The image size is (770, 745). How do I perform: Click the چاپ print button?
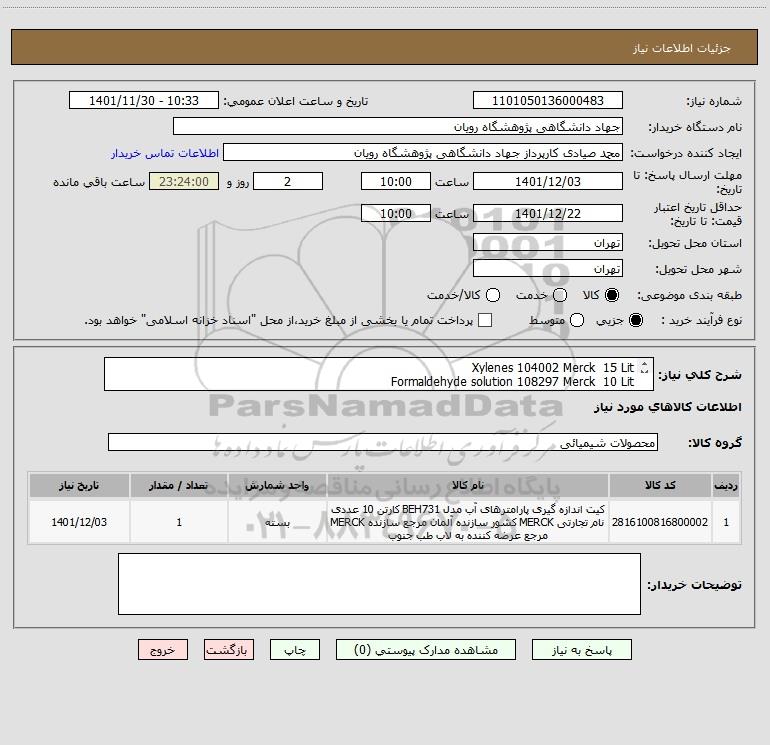tap(295, 650)
